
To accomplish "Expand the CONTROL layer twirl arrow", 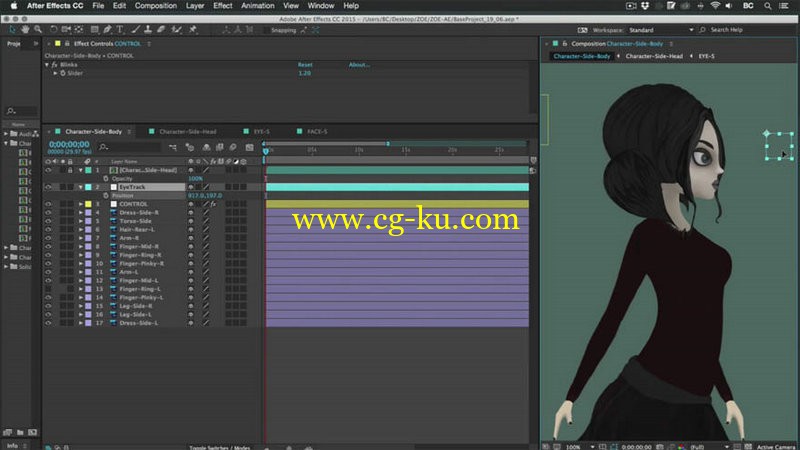I will click(x=81, y=204).
